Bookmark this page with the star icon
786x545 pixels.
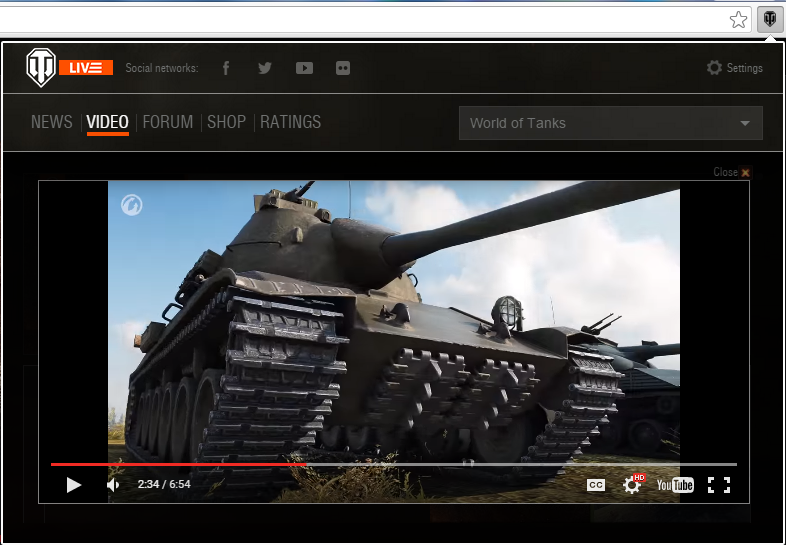click(738, 20)
